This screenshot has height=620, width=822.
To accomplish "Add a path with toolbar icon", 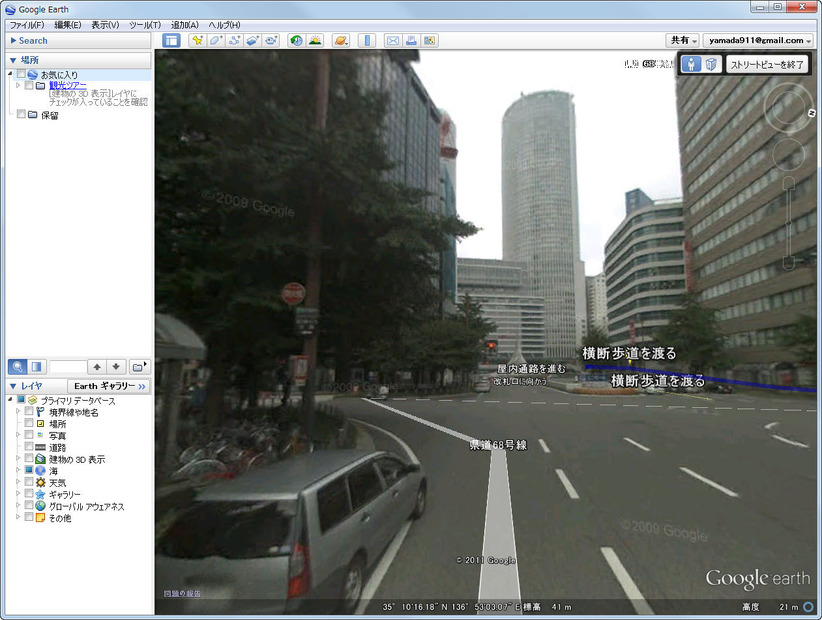I will coord(234,40).
